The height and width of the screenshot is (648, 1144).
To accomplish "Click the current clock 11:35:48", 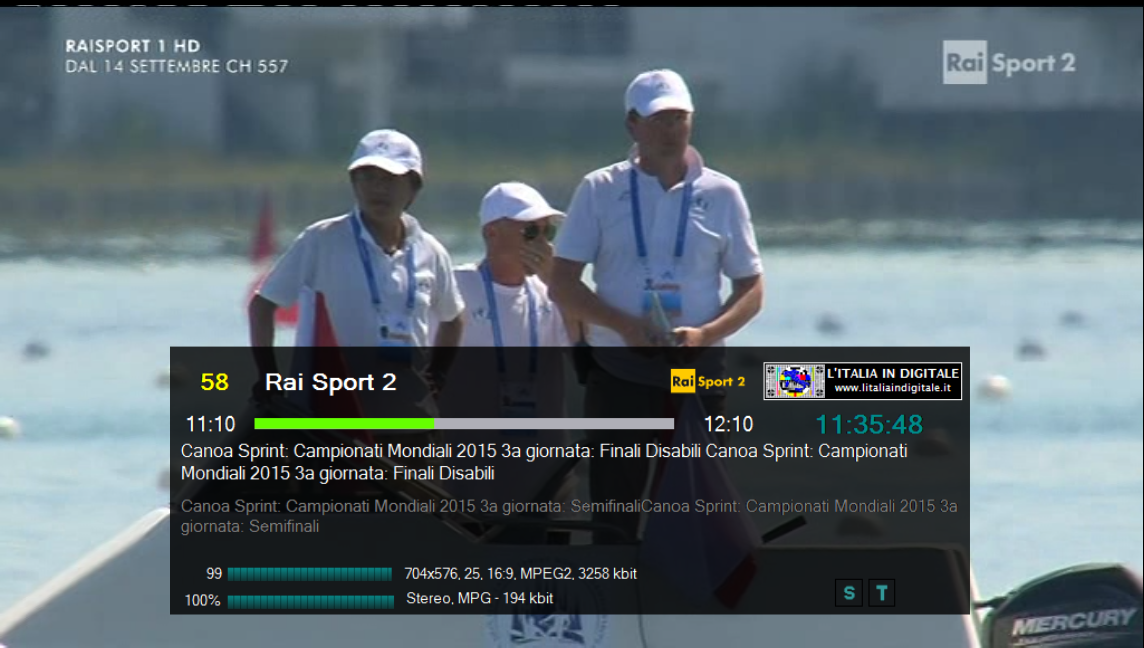I will 869,424.
